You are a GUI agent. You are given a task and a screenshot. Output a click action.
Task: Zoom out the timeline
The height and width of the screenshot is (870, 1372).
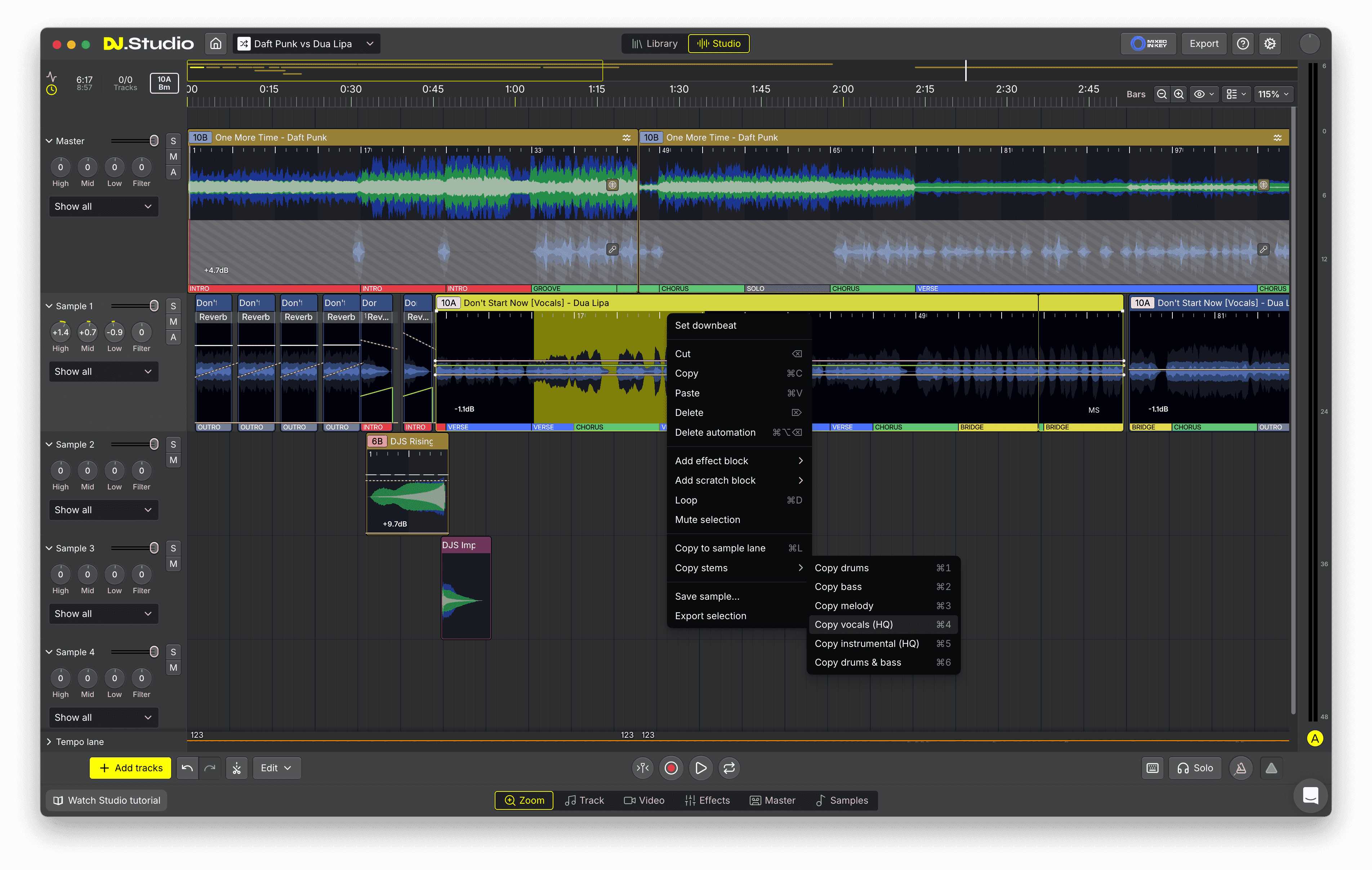pyautogui.click(x=1161, y=94)
